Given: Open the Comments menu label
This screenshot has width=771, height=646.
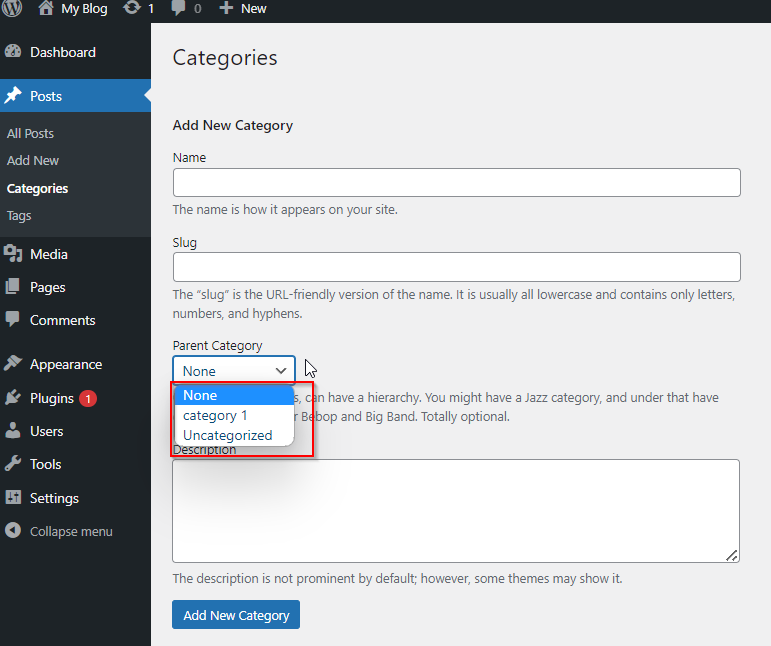Looking at the screenshot, I should coord(62,320).
